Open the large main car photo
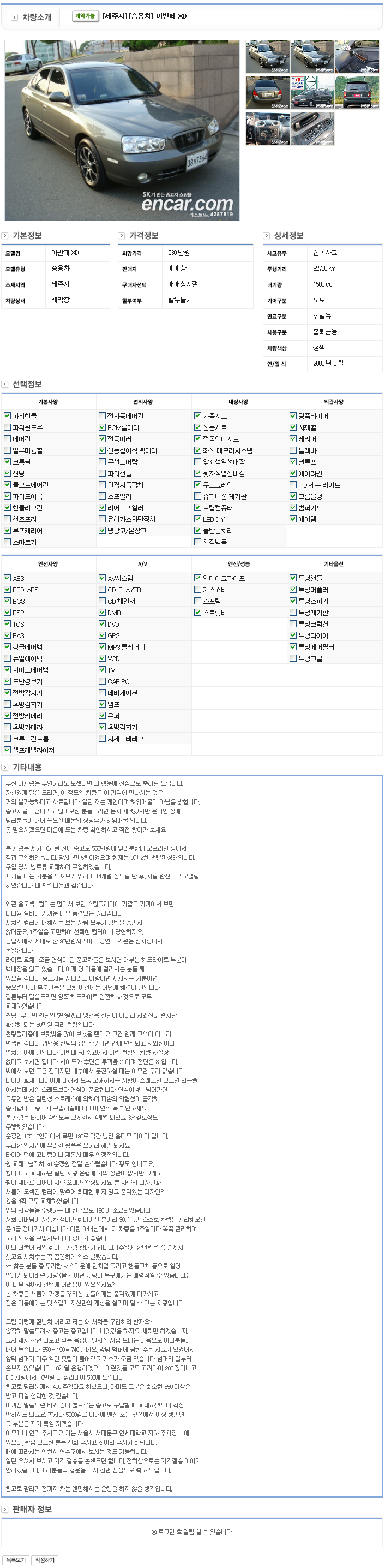Image resolution: width=385 pixels, height=1568 pixels. point(122,130)
